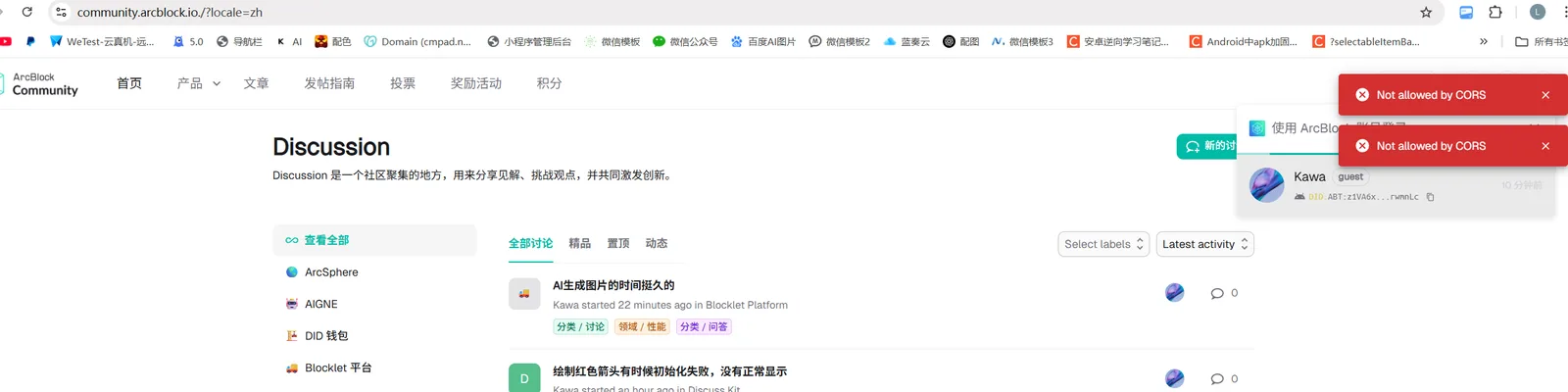
Task: Switch to the 精品 tab
Action: pos(580,243)
